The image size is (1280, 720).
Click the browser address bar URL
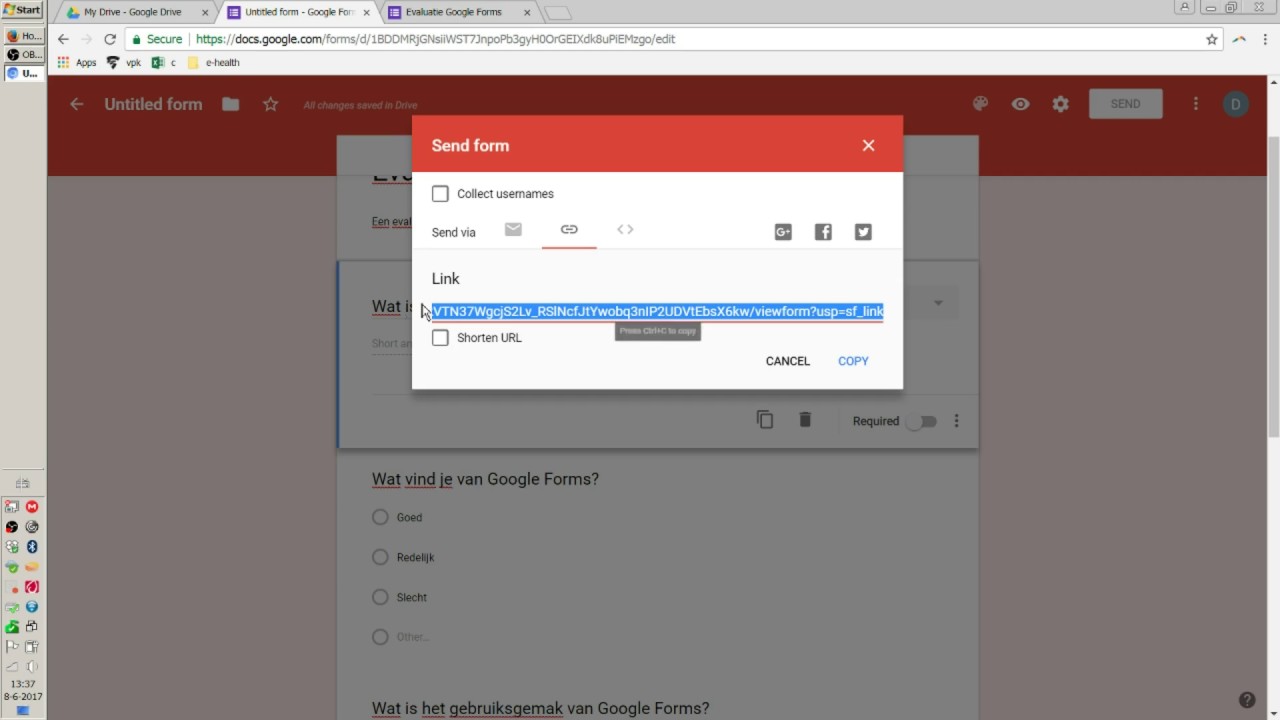click(436, 39)
